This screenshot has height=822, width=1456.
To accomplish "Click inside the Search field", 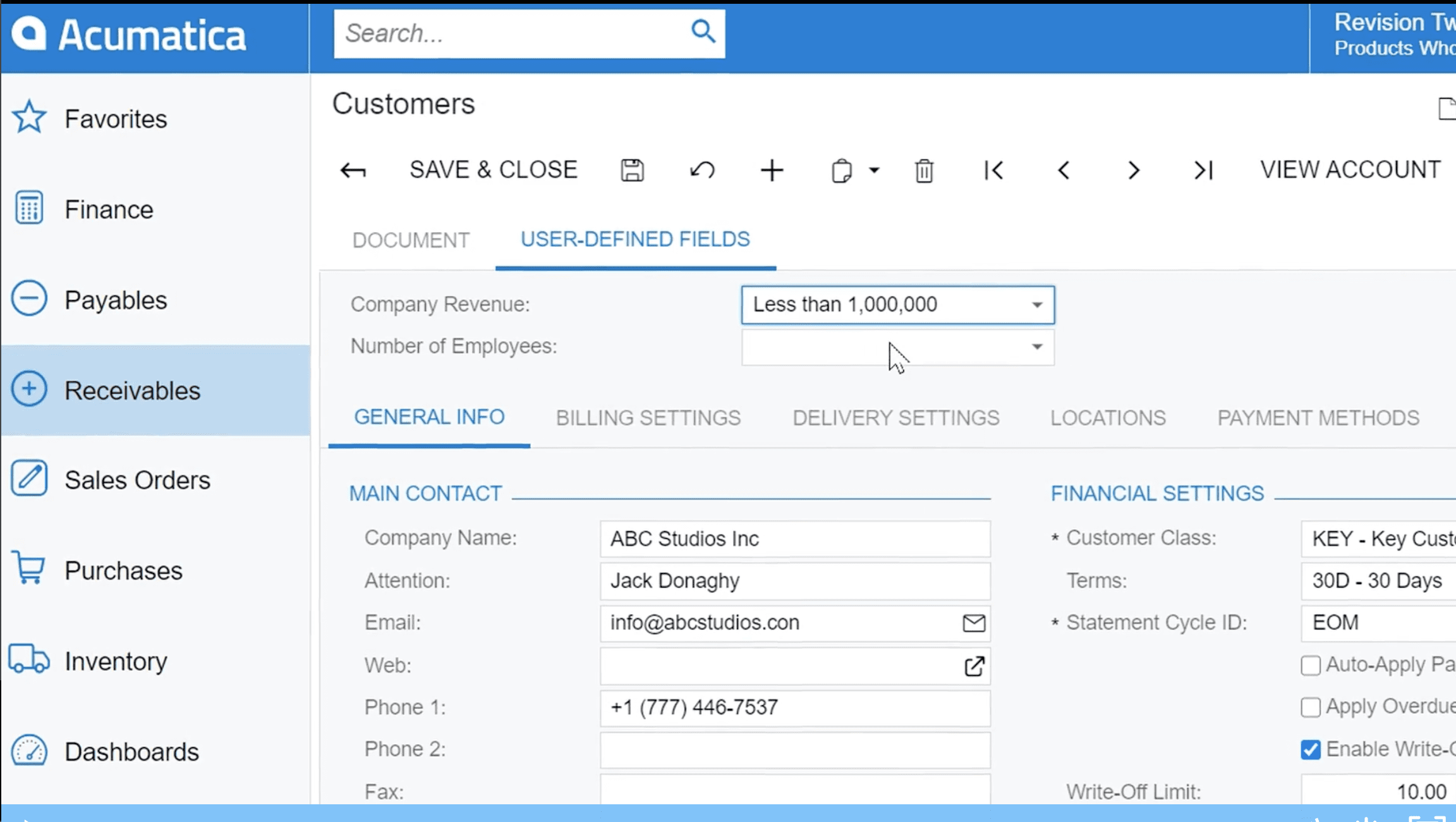I will pyautogui.click(x=506, y=33).
